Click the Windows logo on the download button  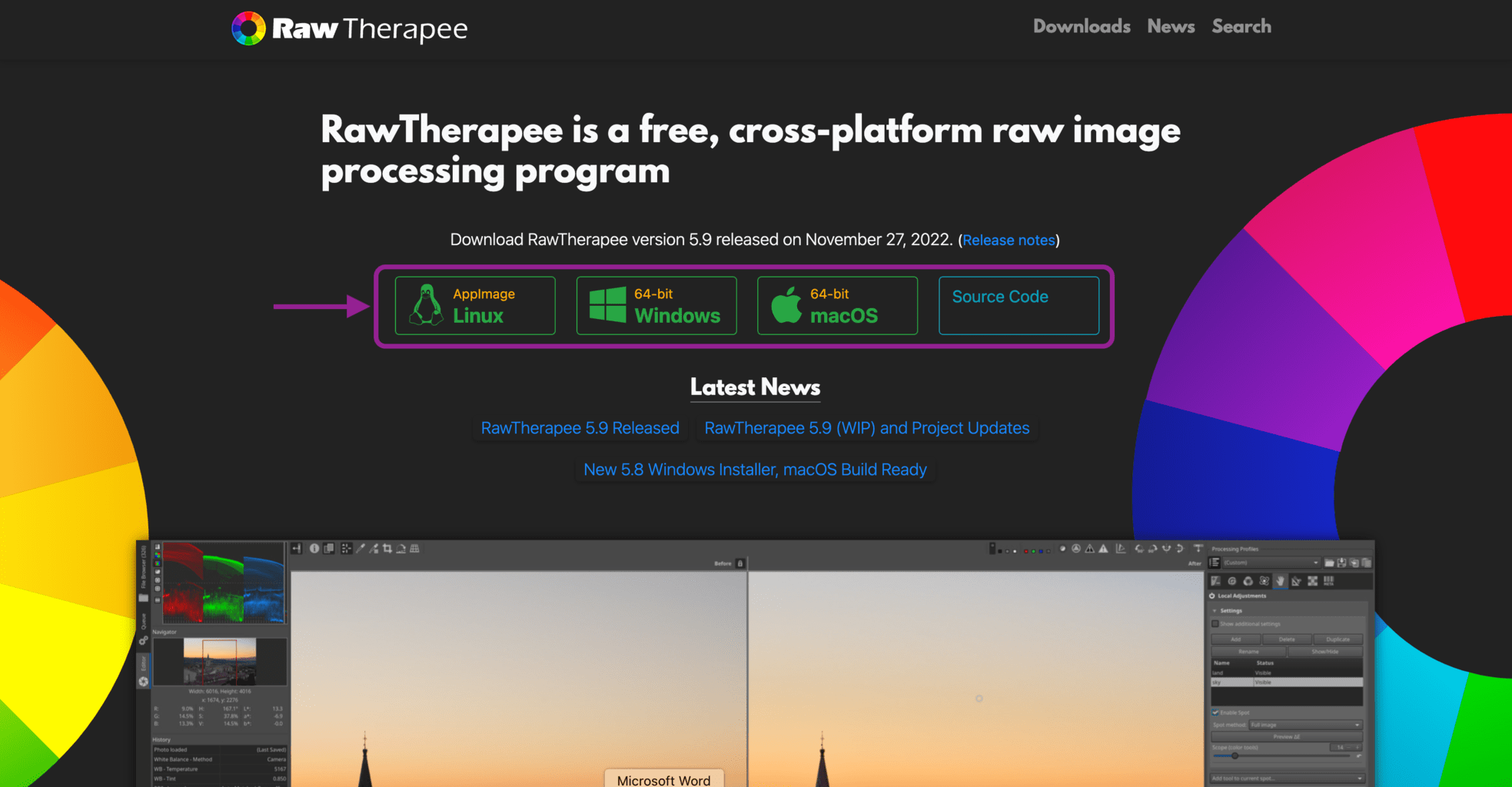click(x=607, y=305)
